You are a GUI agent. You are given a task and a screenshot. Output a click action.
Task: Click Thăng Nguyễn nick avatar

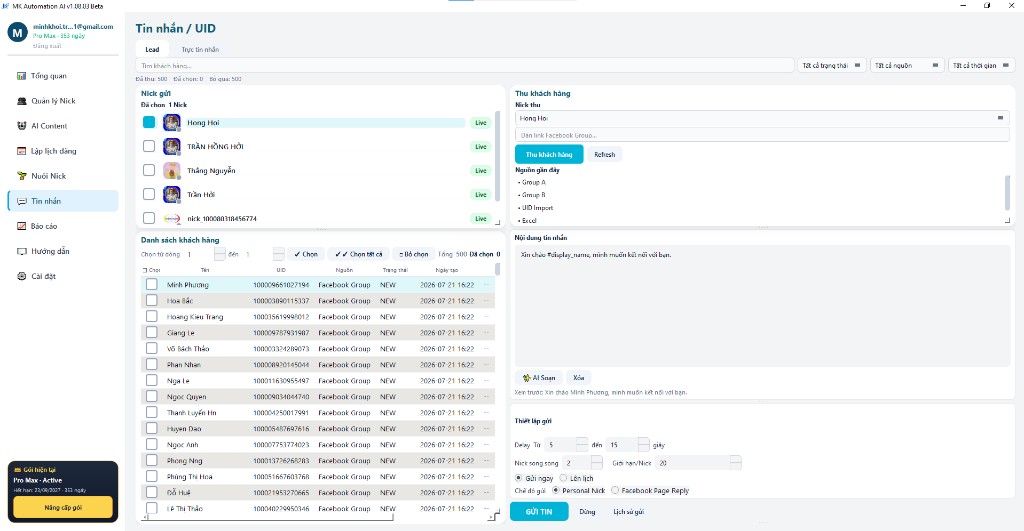(172, 170)
